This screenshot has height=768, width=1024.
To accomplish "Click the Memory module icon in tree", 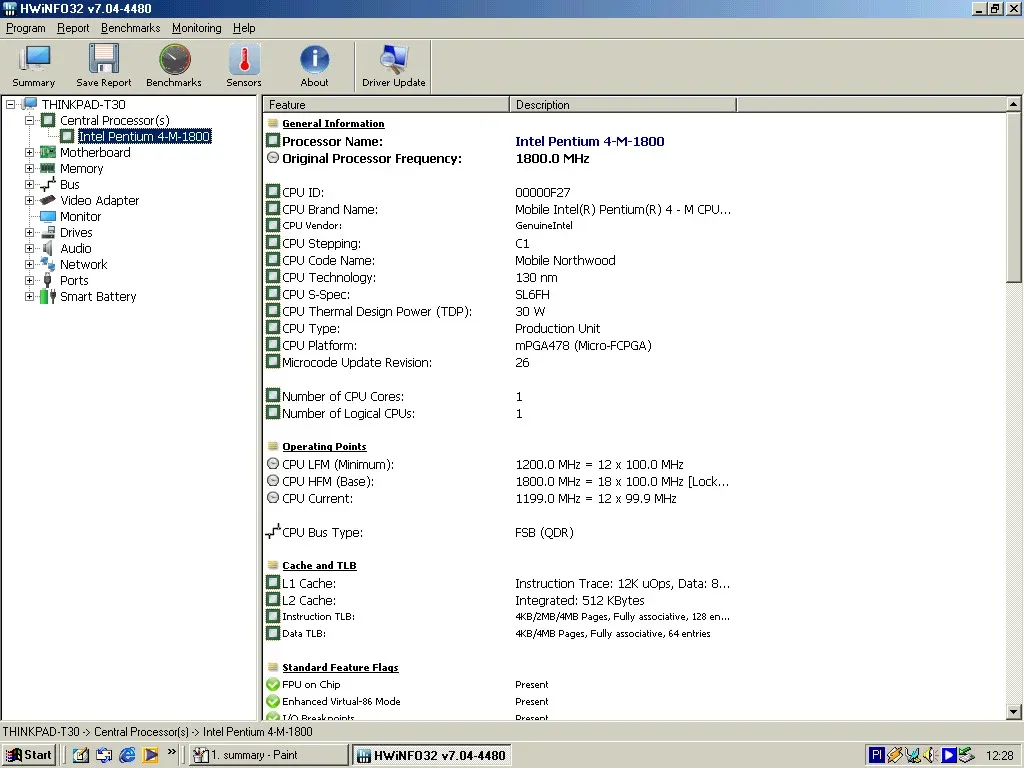I will coord(48,168).
